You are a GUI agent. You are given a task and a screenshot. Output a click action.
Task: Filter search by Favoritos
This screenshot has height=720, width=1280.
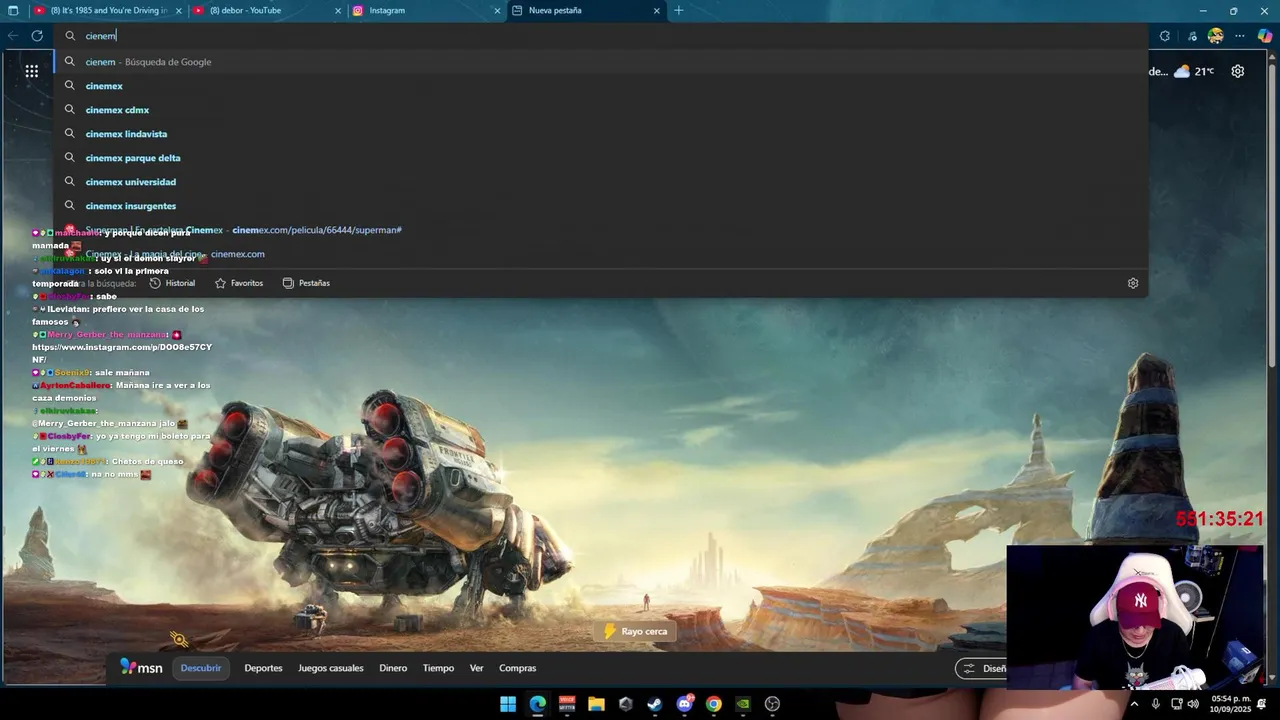239,283
